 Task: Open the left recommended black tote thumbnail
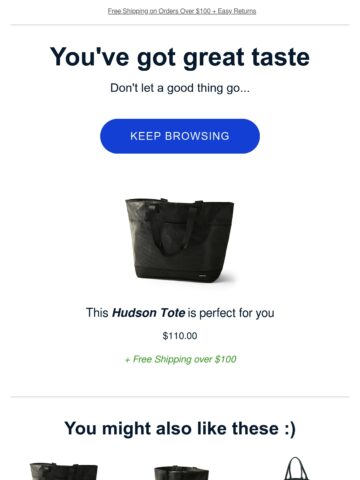63,471
